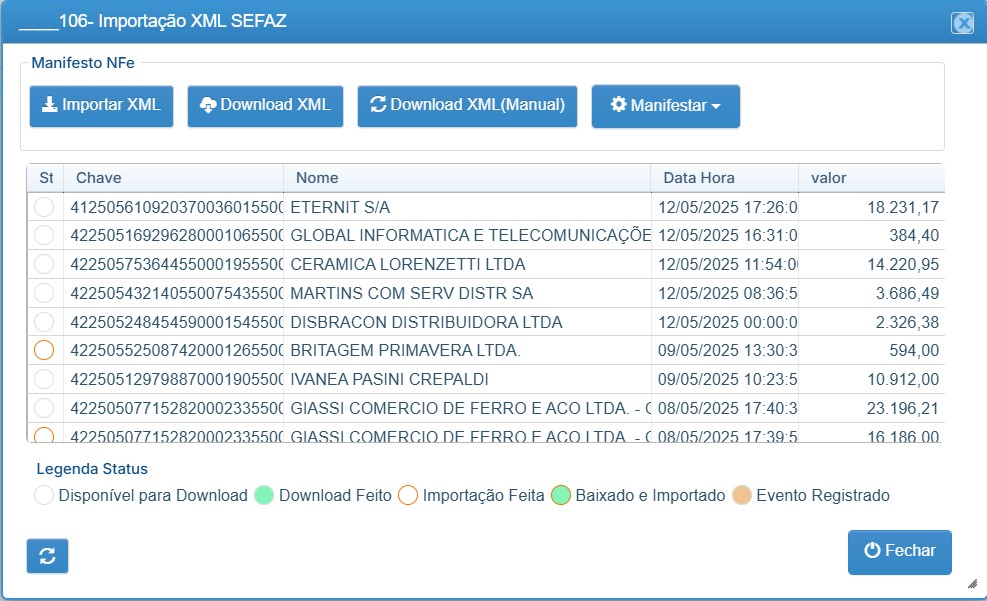
Task: Start Download XML(Manual) sync
Action: (x=467, y=106)
